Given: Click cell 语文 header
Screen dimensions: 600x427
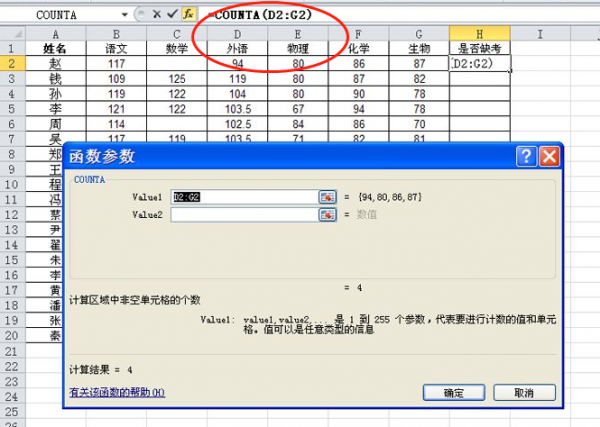Looking at the screenshot, I should click(x=116, y=49).
